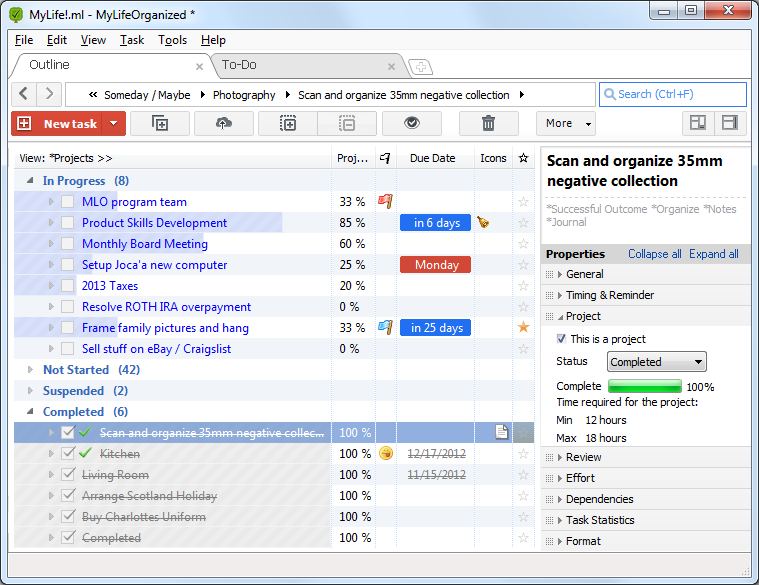
Task: Check the MLO program team checkbox
Action: click(67, 202)
